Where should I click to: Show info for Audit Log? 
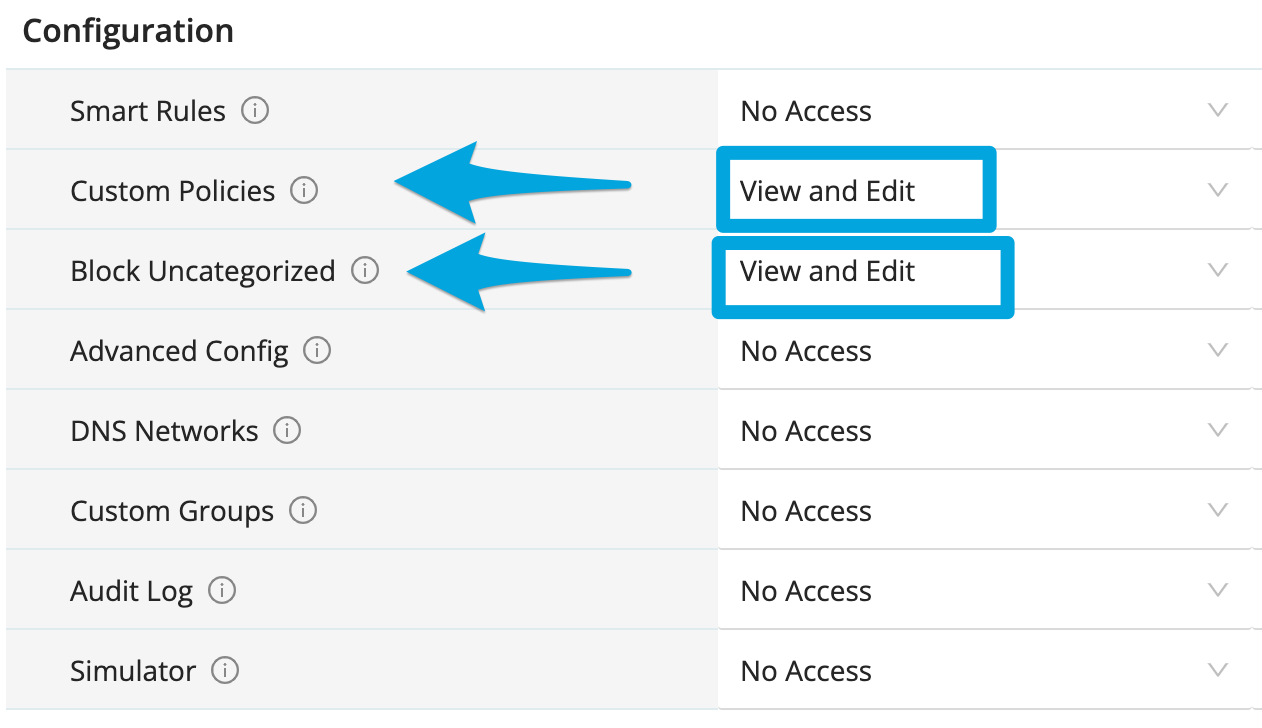coord(222,591)
